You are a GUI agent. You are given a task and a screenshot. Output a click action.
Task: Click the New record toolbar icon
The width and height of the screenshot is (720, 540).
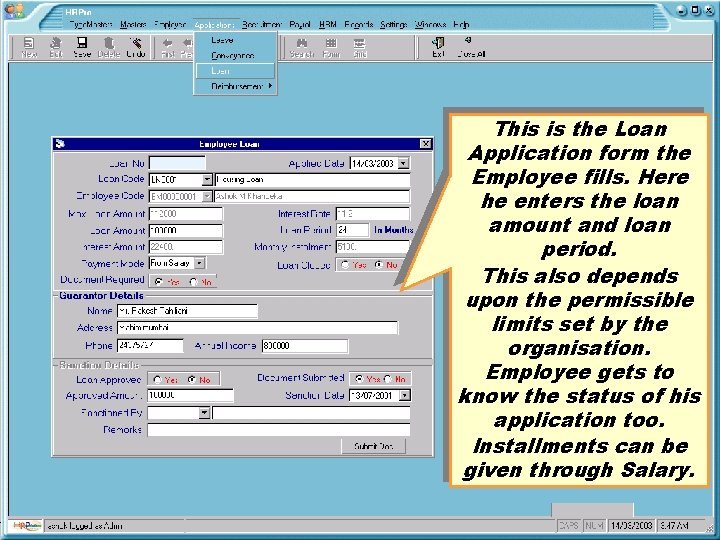(x=29, y=43)
